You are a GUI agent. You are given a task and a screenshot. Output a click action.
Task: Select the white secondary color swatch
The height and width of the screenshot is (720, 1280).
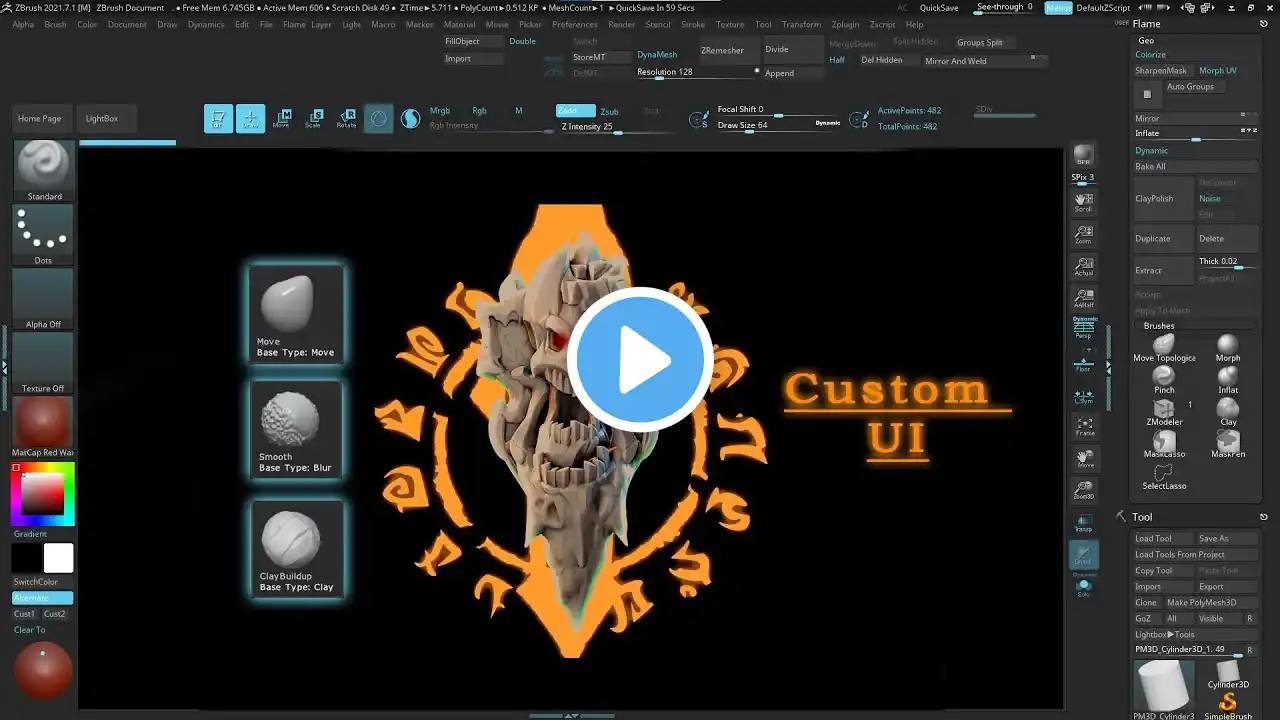tap(58, 558)
